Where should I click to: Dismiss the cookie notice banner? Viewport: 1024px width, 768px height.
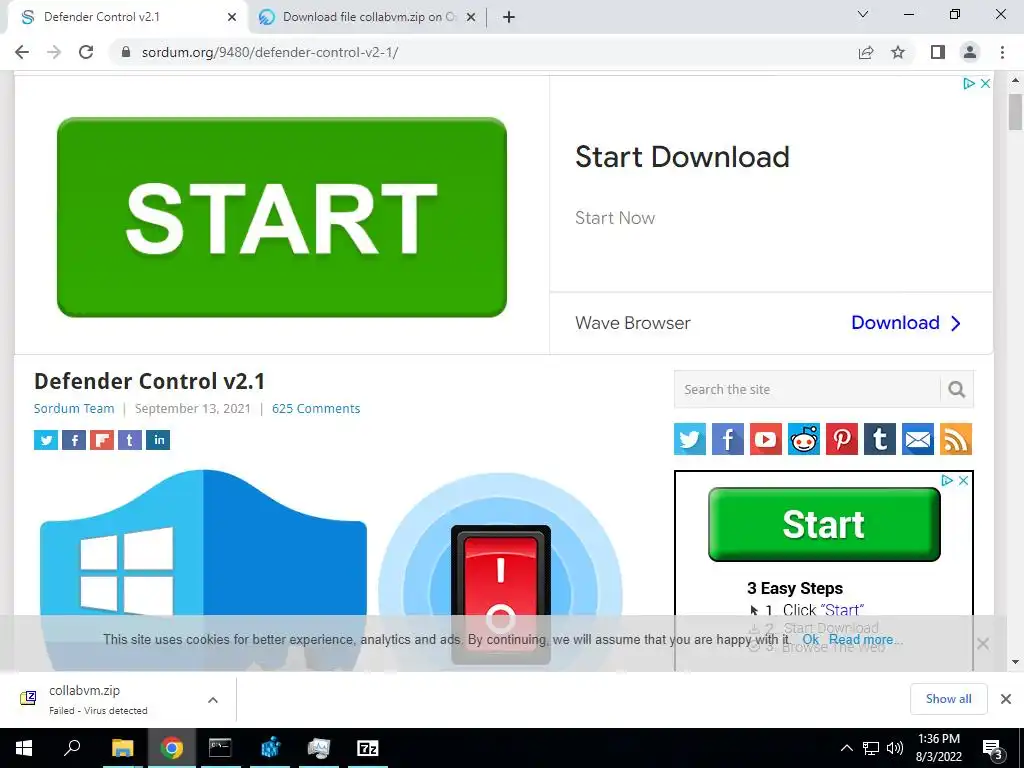pyautogui.click(x=983, y=643)
